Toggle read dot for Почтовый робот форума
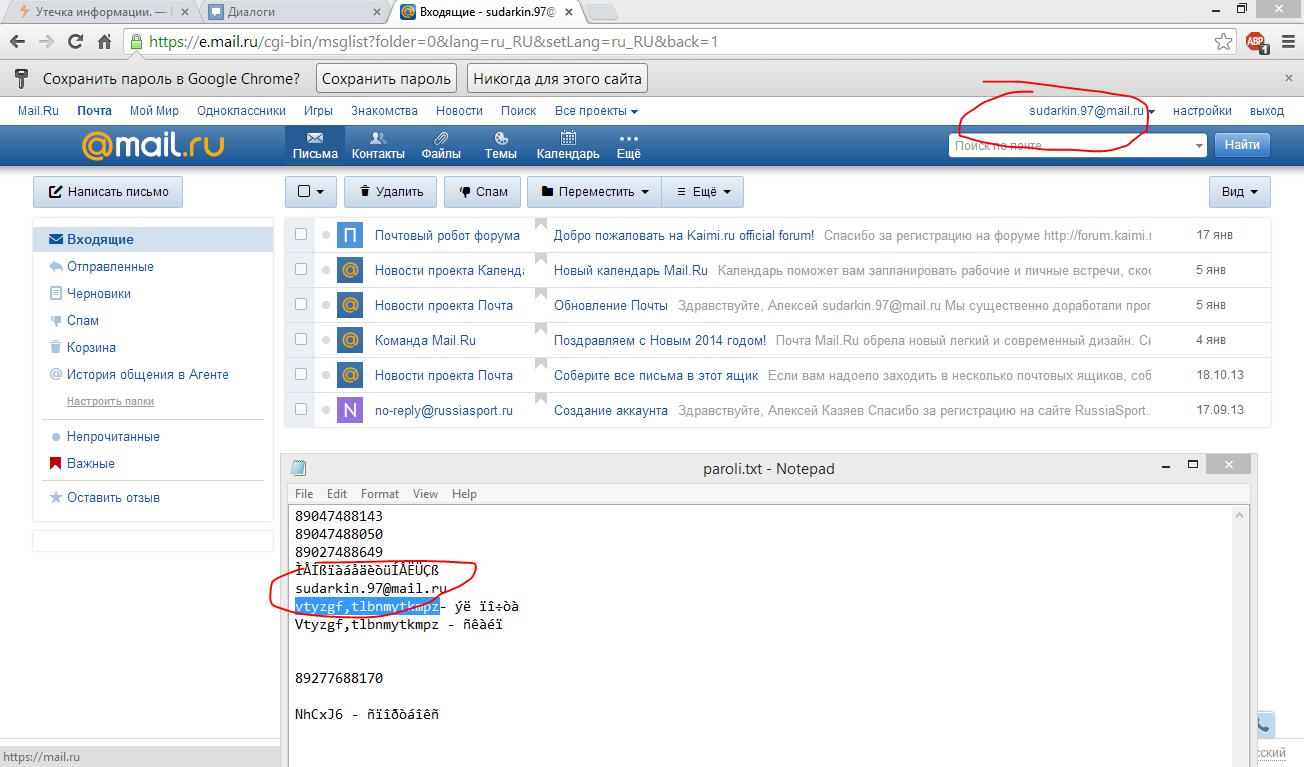Image resolution: width=1304 pixels, height=767 pixels. pos(326,235)
